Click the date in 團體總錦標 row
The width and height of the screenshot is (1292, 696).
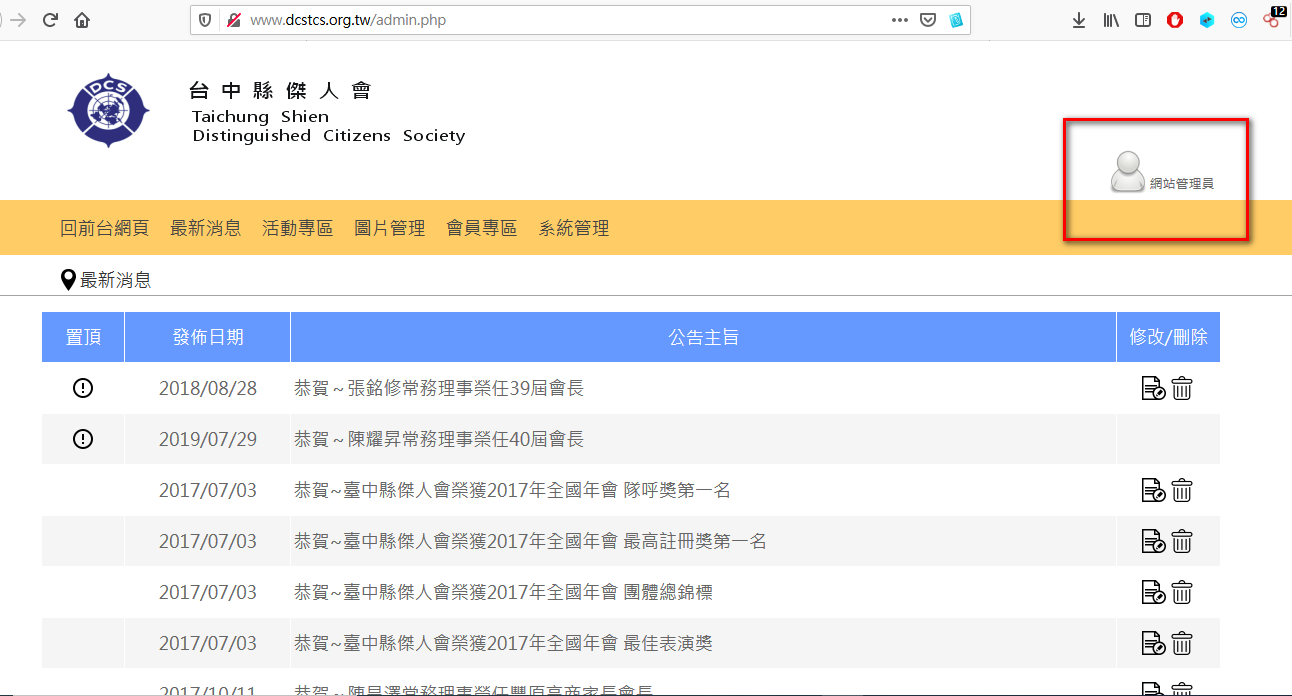click(x=208, y=592)
